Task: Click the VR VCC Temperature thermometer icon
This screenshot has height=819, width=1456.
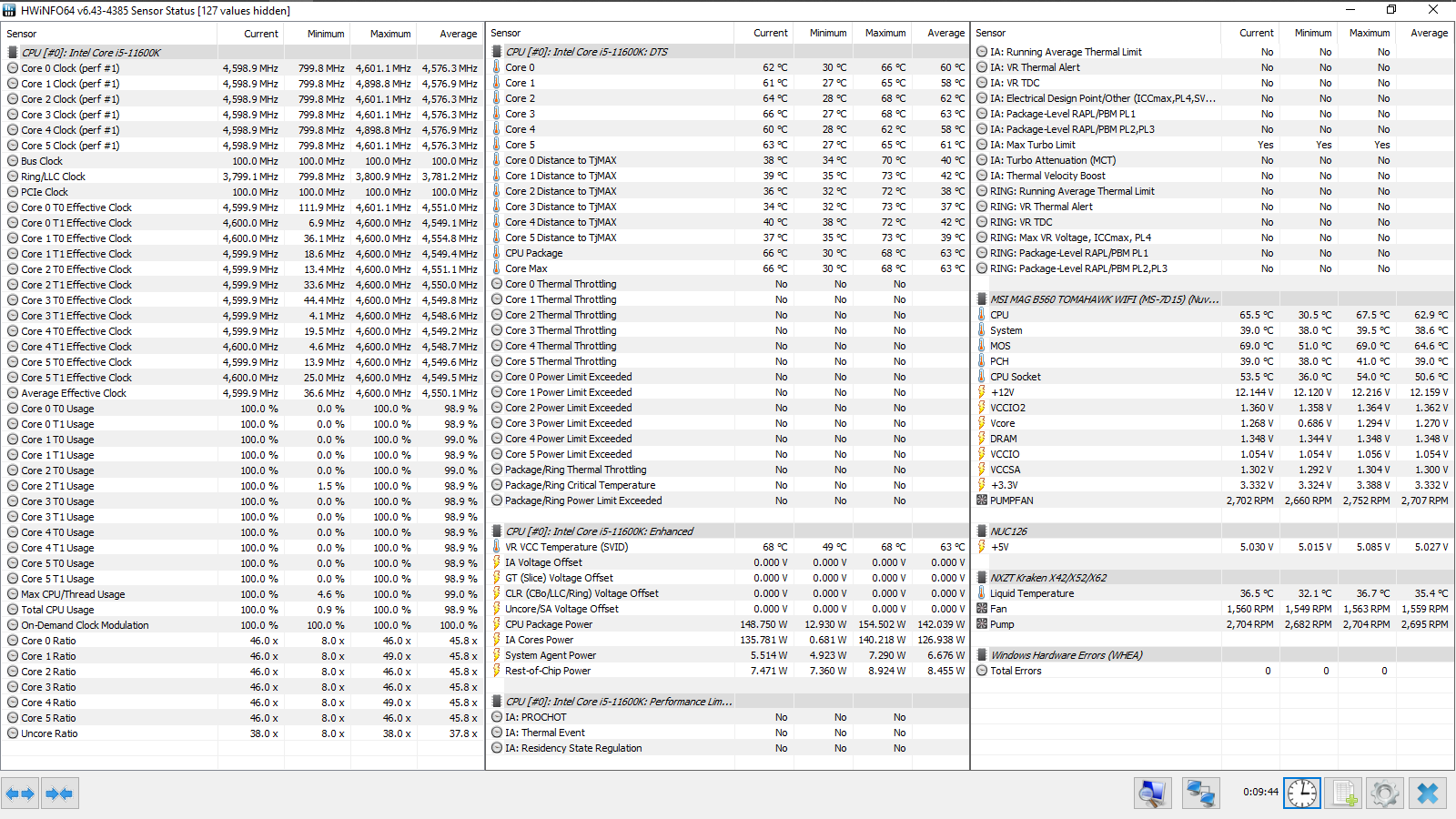Action: [x=497, y=547]
